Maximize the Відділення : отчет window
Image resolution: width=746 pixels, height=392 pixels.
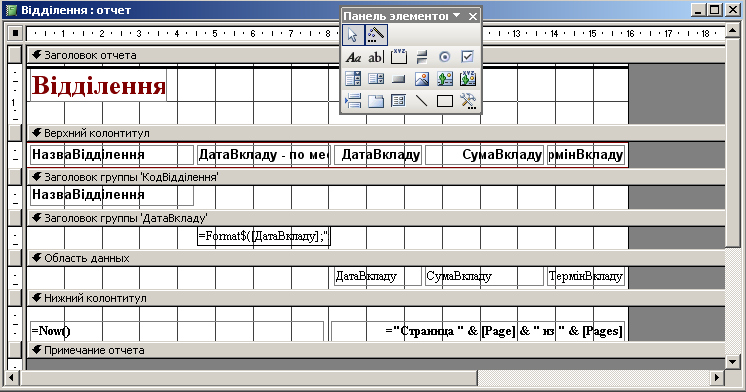click(715, 10)
